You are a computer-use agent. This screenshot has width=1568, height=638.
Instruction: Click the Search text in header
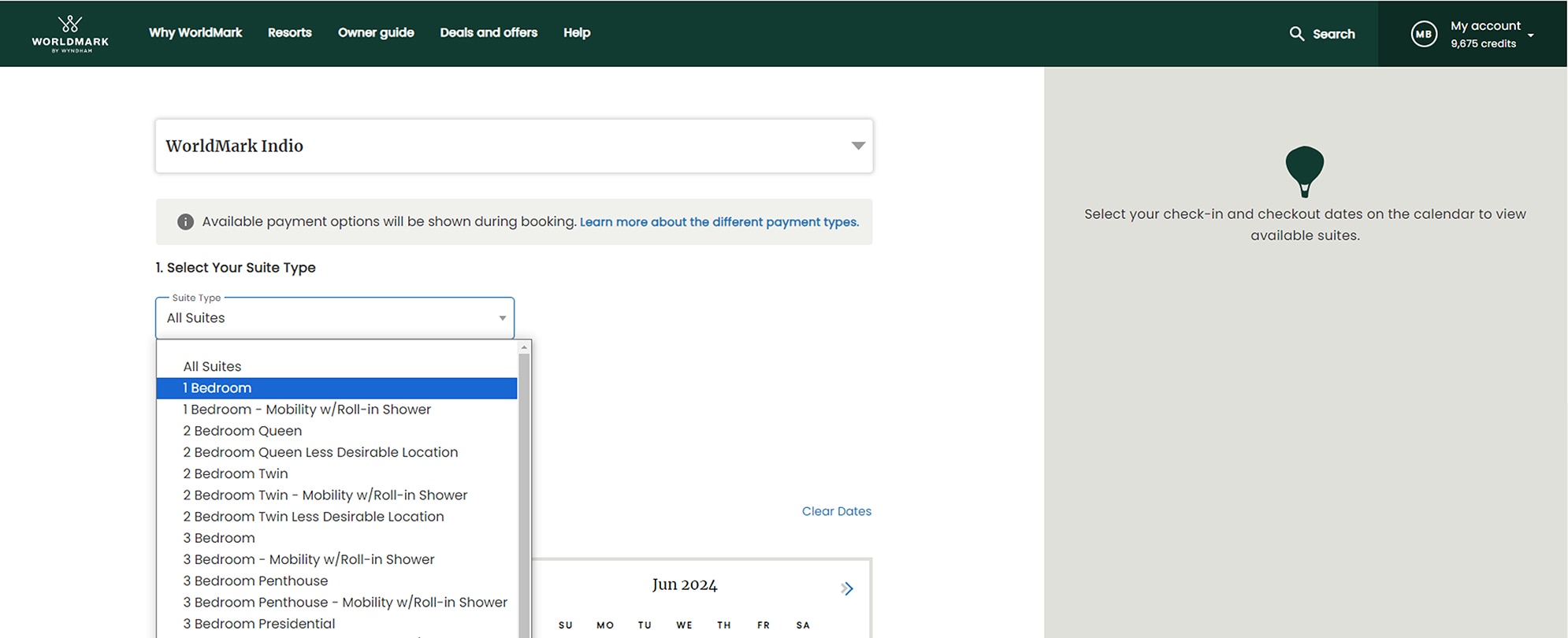(1334, 34)
